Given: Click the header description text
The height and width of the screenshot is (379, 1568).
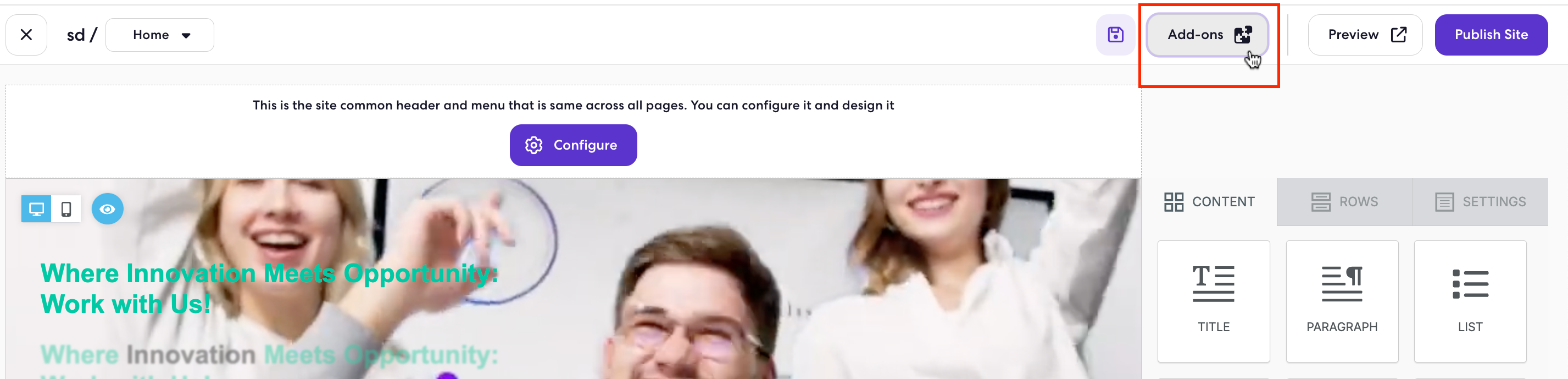Looking at the screenshot, I should [573, 106].
